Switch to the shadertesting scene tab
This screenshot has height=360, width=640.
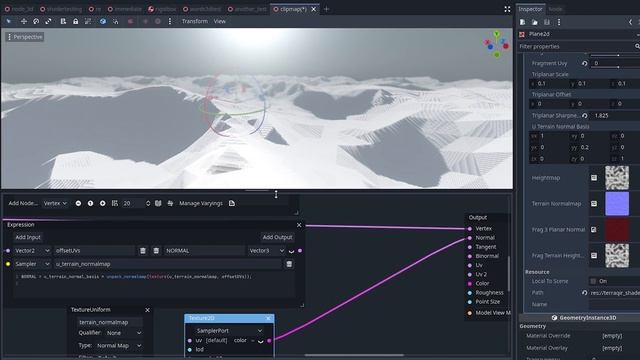(x=61, y=9)
